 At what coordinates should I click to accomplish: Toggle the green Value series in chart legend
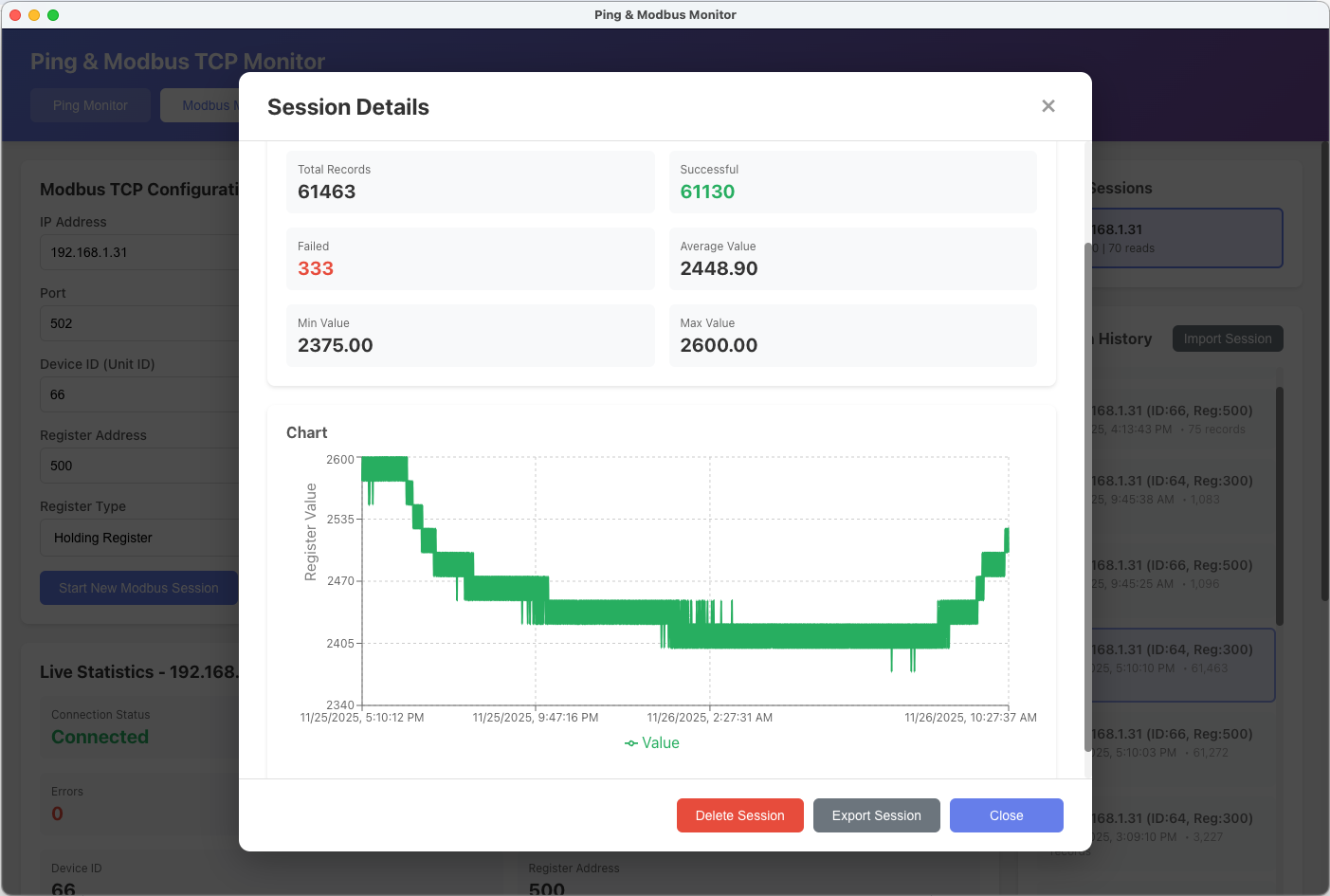pyautogui.click(x=652, y=742)
